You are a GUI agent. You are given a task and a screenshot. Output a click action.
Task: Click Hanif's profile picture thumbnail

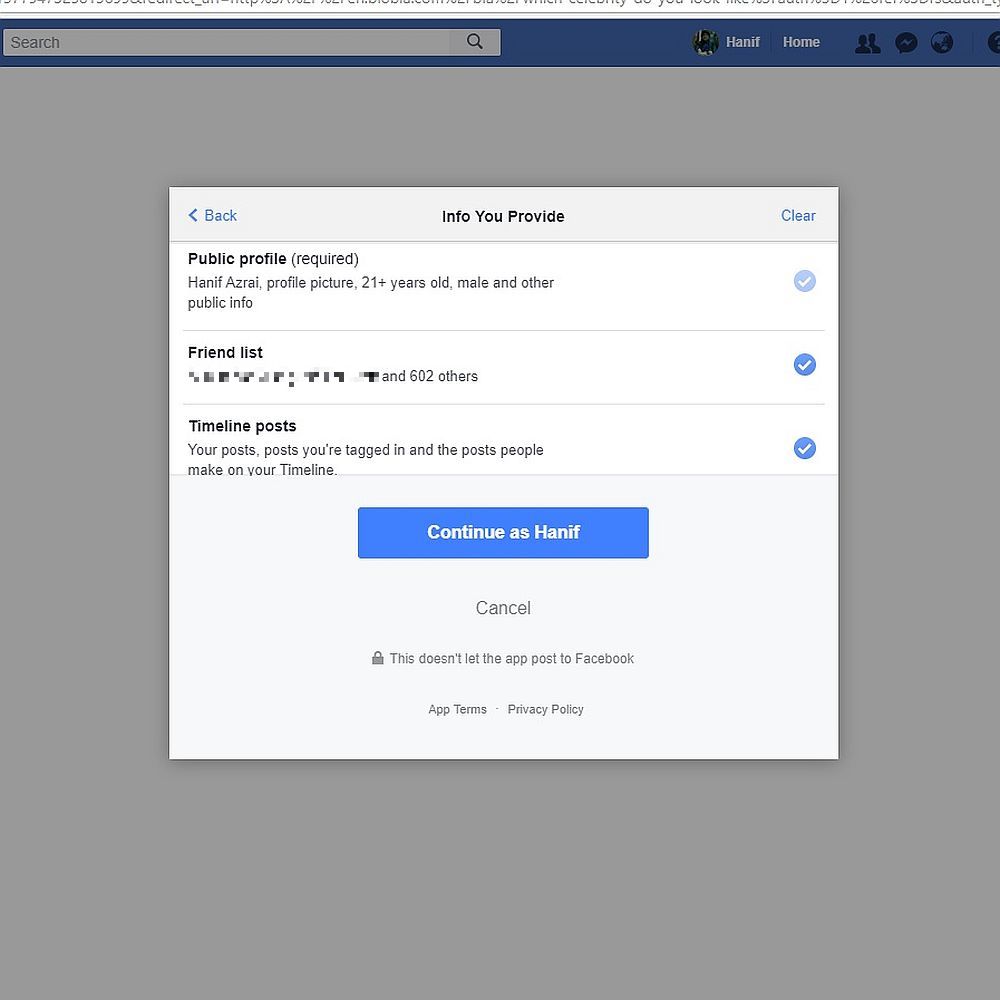point(705,42)
